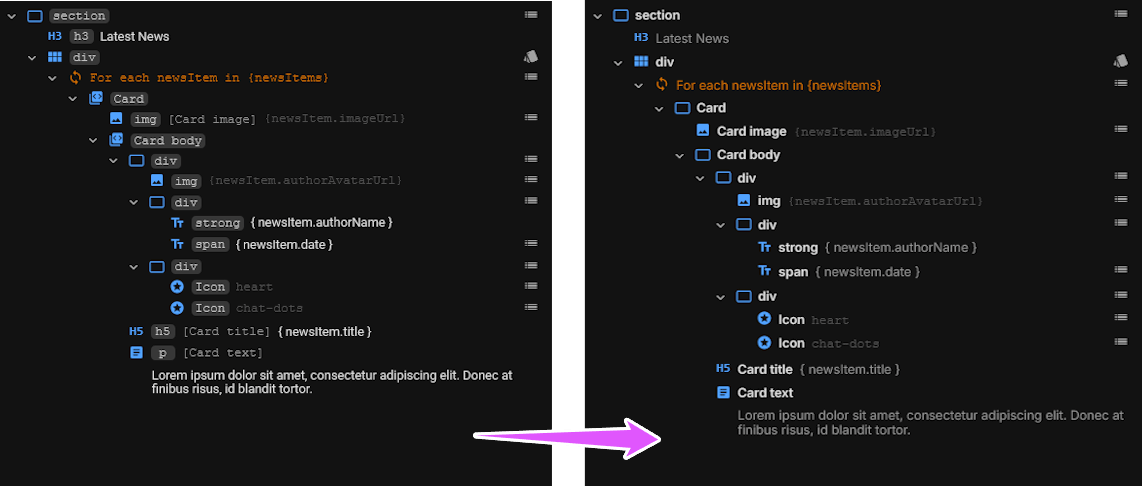This screenshot has width=1142, height=486.
Task: Click the Lorem ipsum paragraph in left panel
Action: (332, 382)
